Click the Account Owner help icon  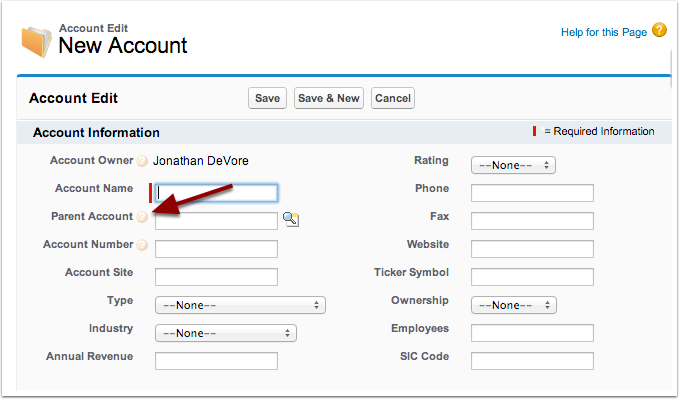pos(142,161)
